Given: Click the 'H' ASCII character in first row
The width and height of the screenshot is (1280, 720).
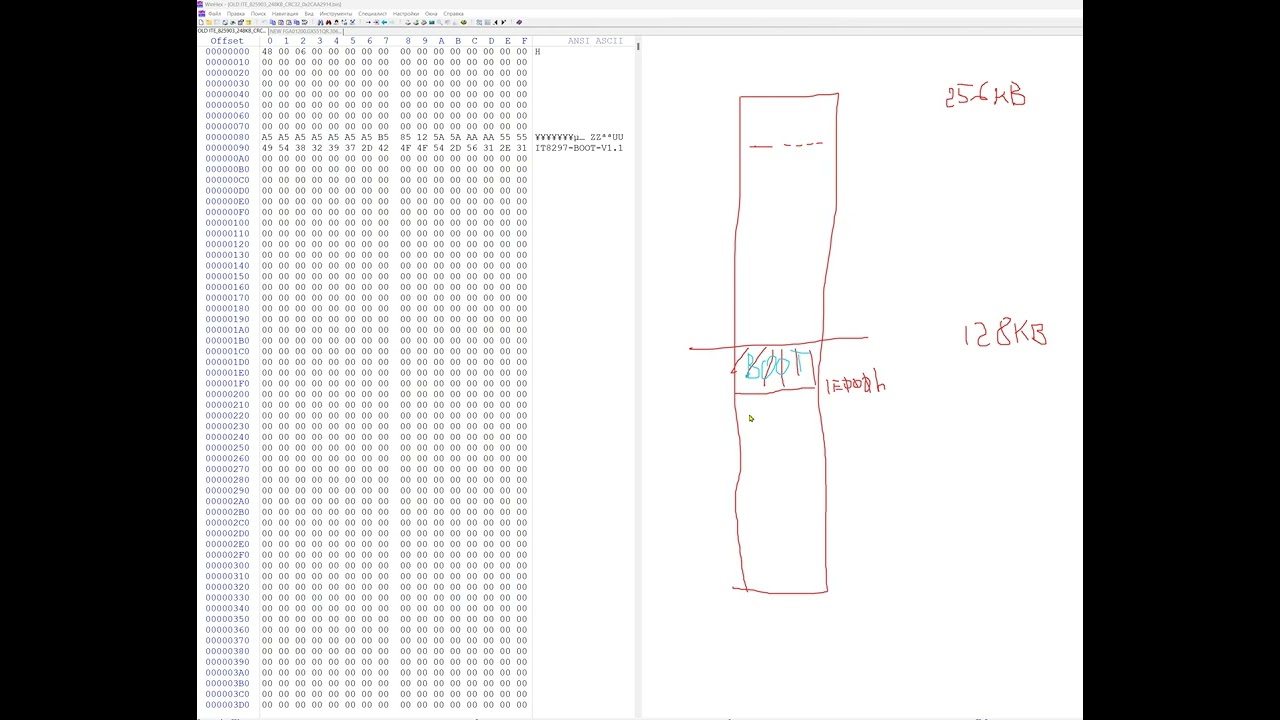Looking at the screenshot, I should click(537, 52).
